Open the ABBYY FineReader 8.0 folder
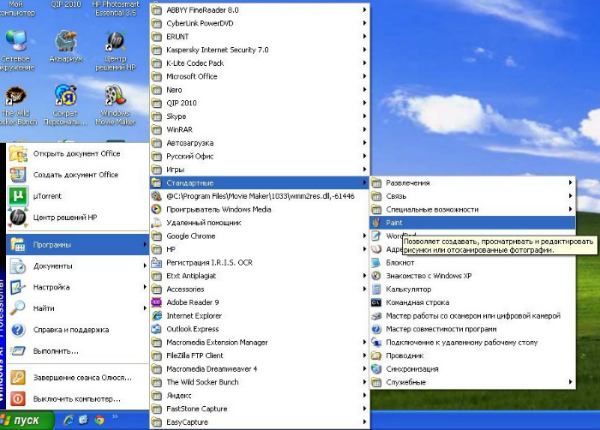The height and width of the screenshot is (430, 600). [x=259, y=10]
